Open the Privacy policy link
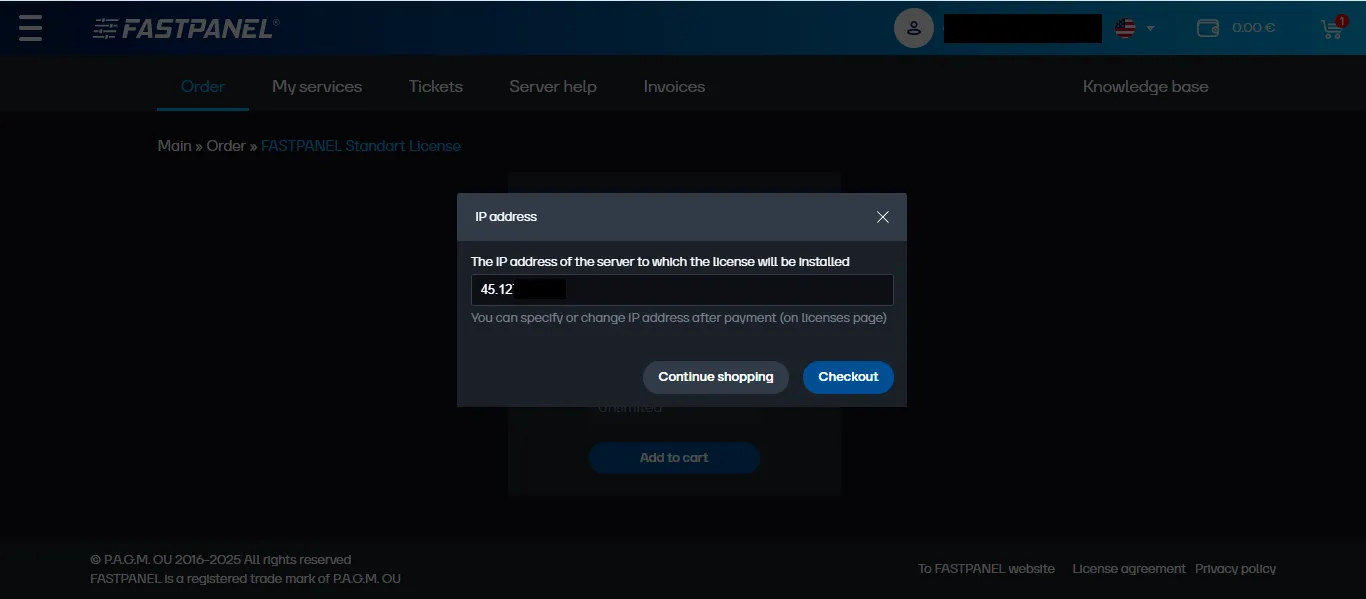The width and height of the screenshot is (1366, 599). tap(1235, 568)
